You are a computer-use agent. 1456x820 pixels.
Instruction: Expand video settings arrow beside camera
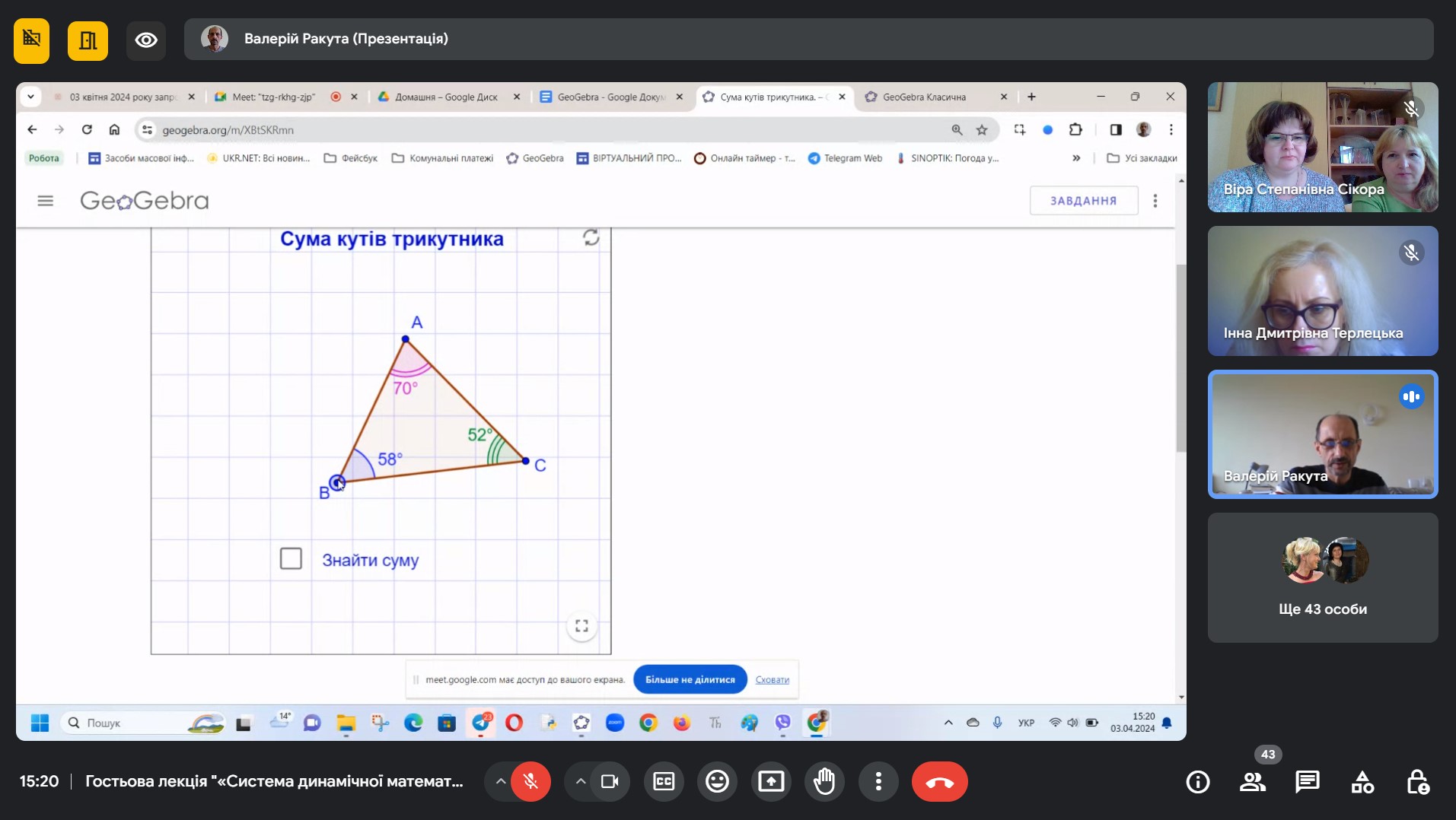[580, 781]
